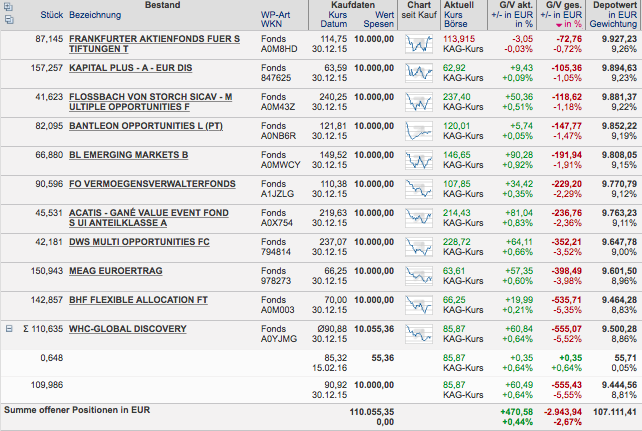The width and height of the screenshot is (642, 431).
Task: Open chart thumbnail for MEAG Euroertrag
Action: (x=419, y=276)
